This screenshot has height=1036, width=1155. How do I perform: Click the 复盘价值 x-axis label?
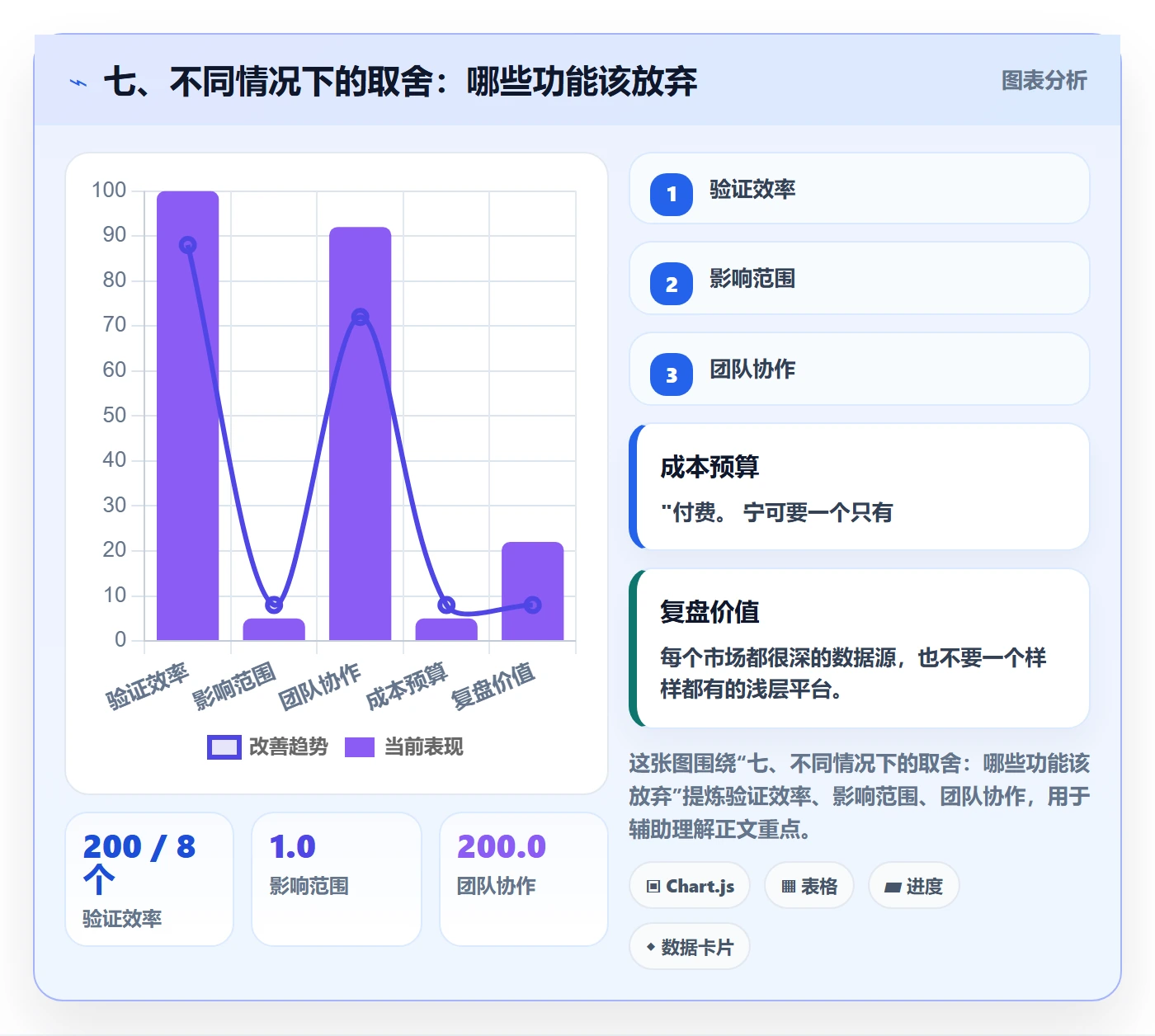(493, 686)
